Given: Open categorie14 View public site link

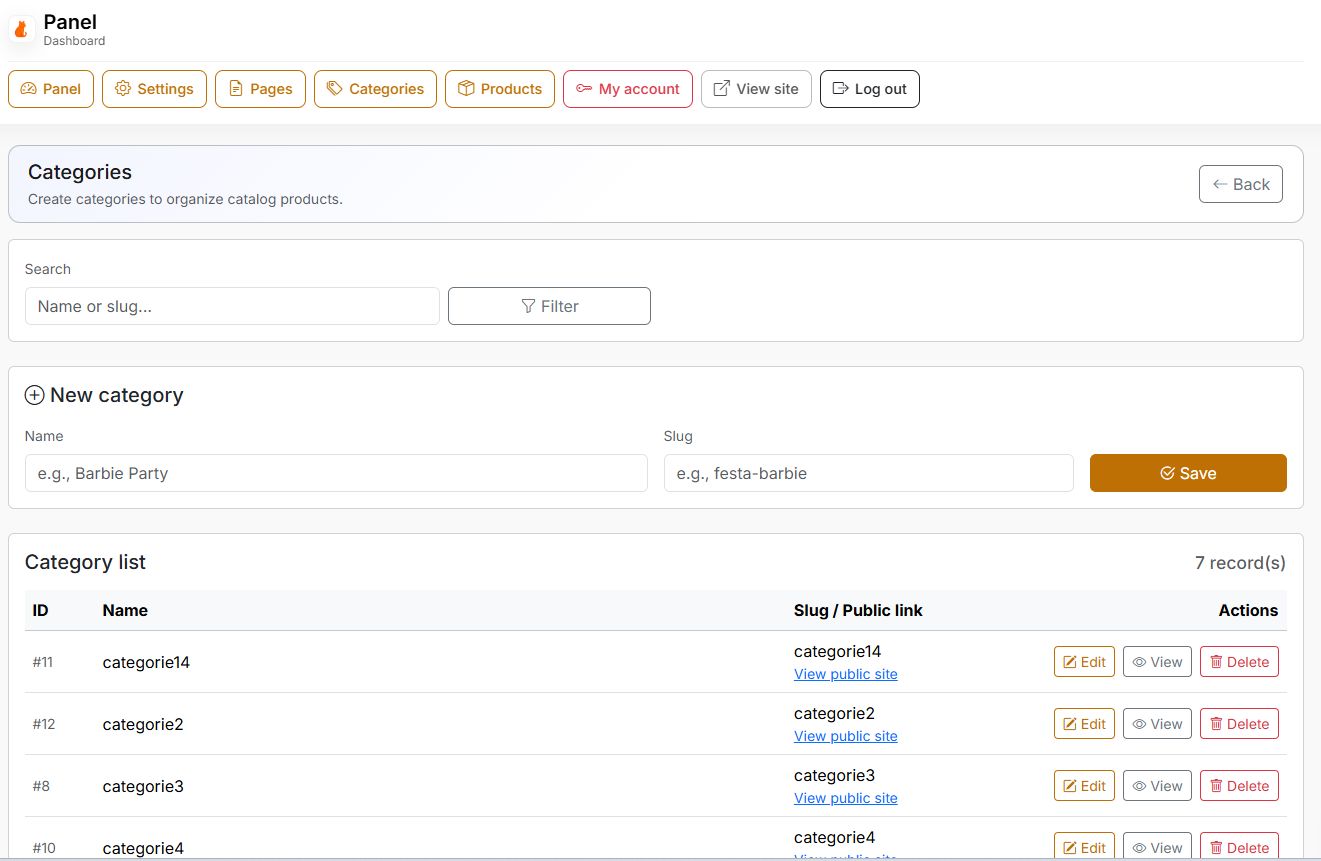Looking at the screenshot, I should click(x=846, y=674).
